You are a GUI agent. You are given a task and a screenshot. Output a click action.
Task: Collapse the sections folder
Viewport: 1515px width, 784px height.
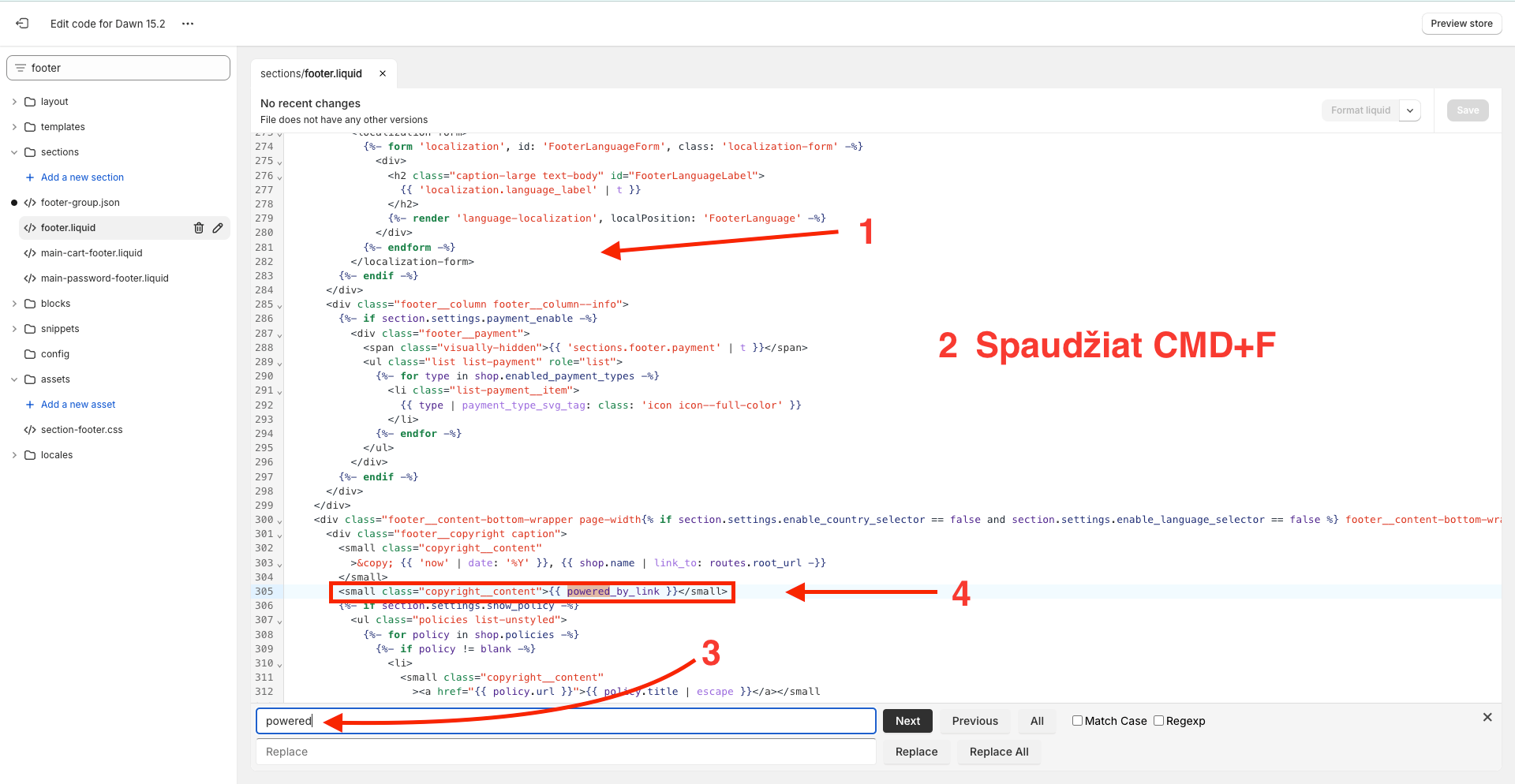[14, 152]
